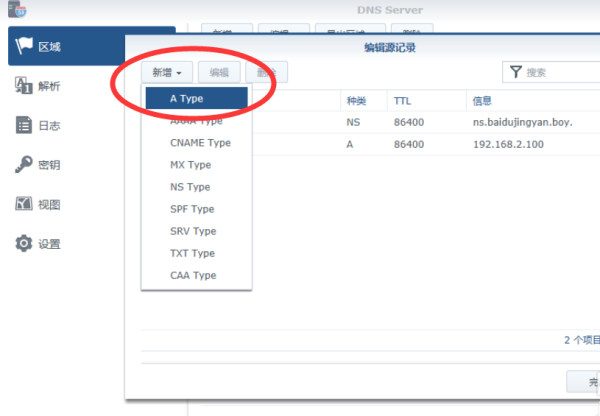600x416 pixels.
Task: Click the gear icon for 设置
Action: tap(24, 243)
